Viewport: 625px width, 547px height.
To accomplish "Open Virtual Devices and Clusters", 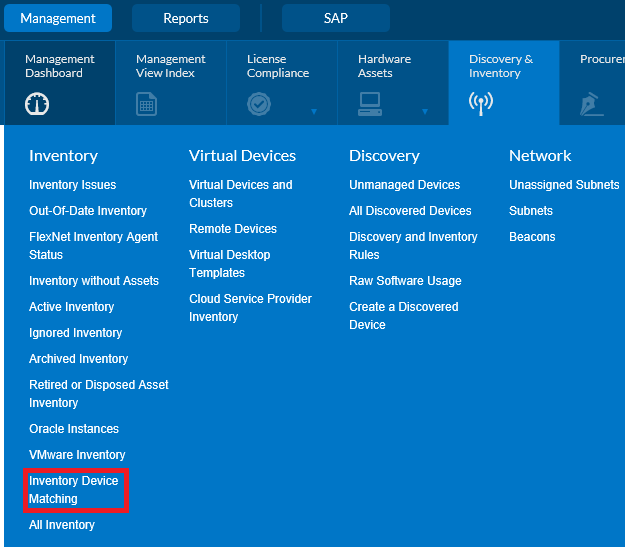I will pyautogui.click(x=240, y=194).
